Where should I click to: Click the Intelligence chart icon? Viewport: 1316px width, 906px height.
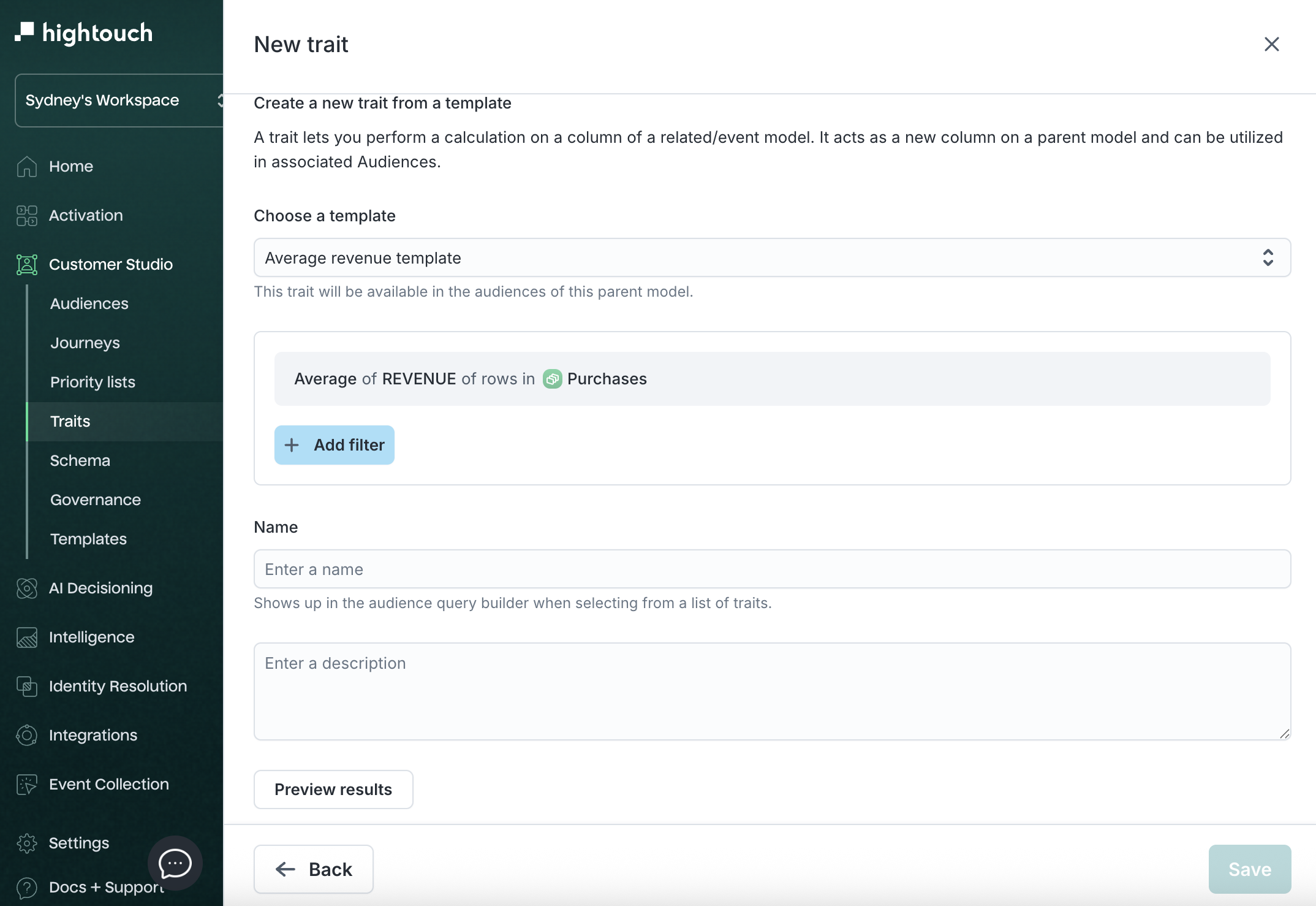click(x=27, y=637)
